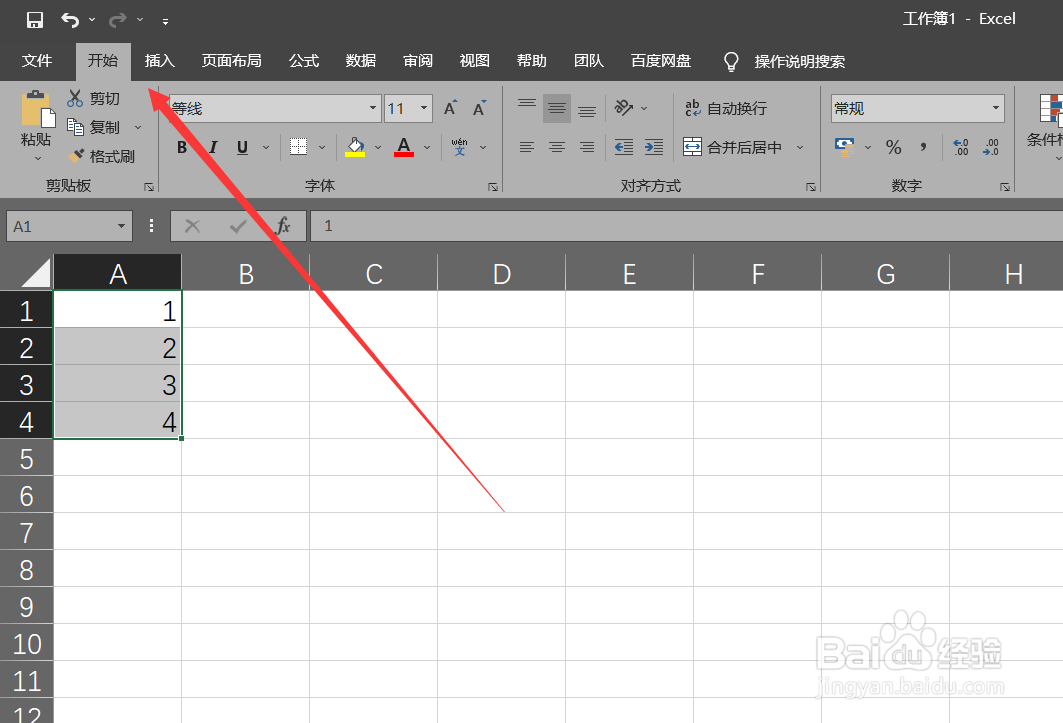Viewport: 1063px width, 723px height.
Task: Open the 百度网盘 tab
Action: coord(661,61)
